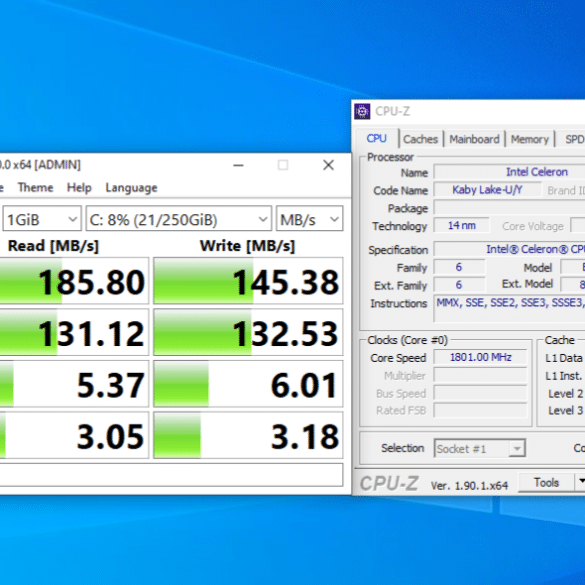The height and width of the screenshot is (585, 585).
Task: Click the 3.18 write result
Action: pyautogui.click(x=248, y=435)
